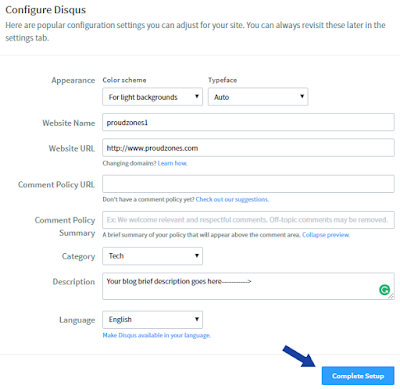Click the Complete Setup button
The height and width of the screenshot is (389, 400).
358,376
